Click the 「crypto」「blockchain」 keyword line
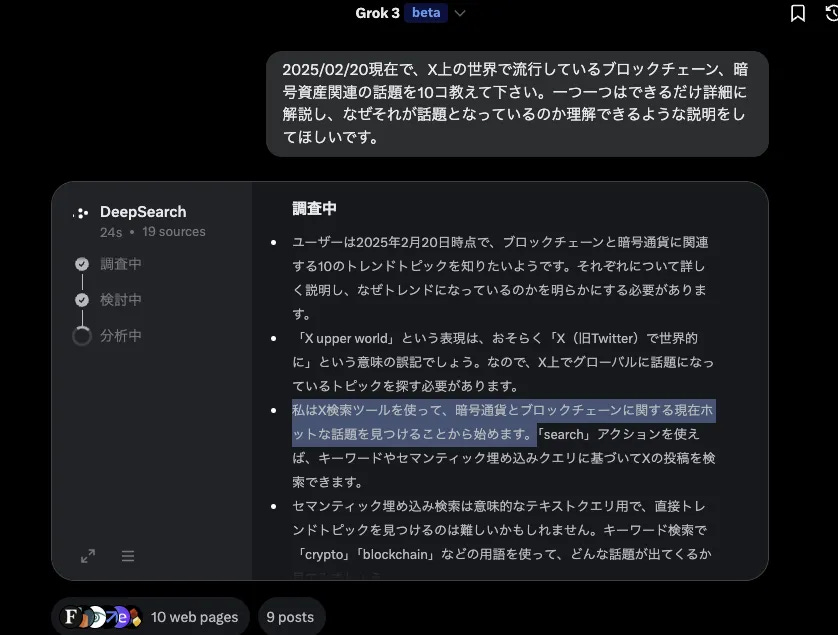The width and height of the screenshot is (838, 635). [x=502, y=554]
